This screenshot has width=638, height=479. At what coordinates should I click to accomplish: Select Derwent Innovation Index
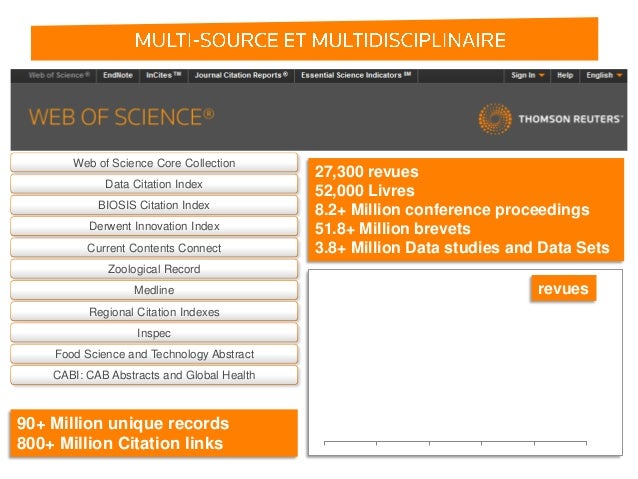click(x=154, y=226)
